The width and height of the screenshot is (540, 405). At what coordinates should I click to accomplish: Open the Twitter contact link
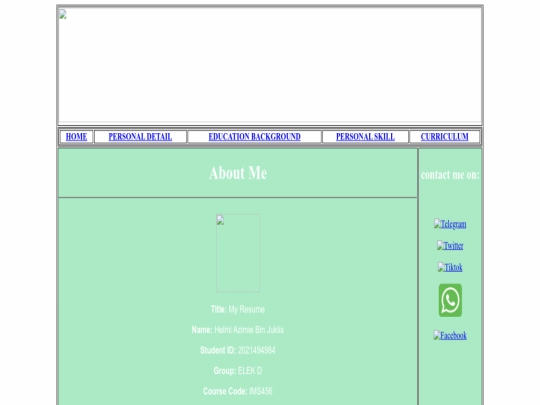click(x=450, y=246)
